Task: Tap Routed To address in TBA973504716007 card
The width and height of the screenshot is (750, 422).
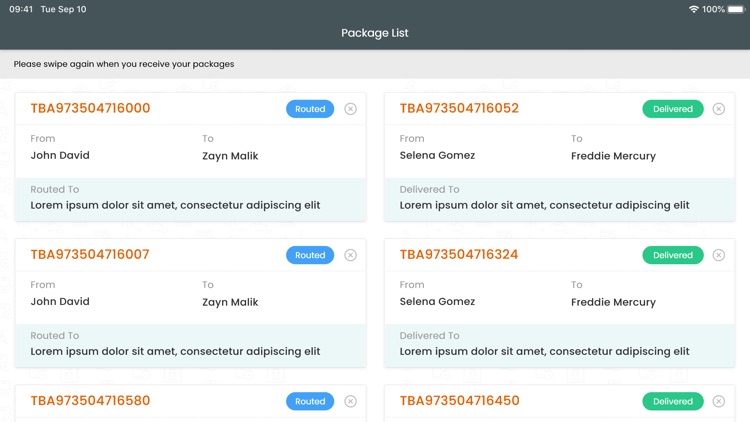Action: [x=175, y=351]
